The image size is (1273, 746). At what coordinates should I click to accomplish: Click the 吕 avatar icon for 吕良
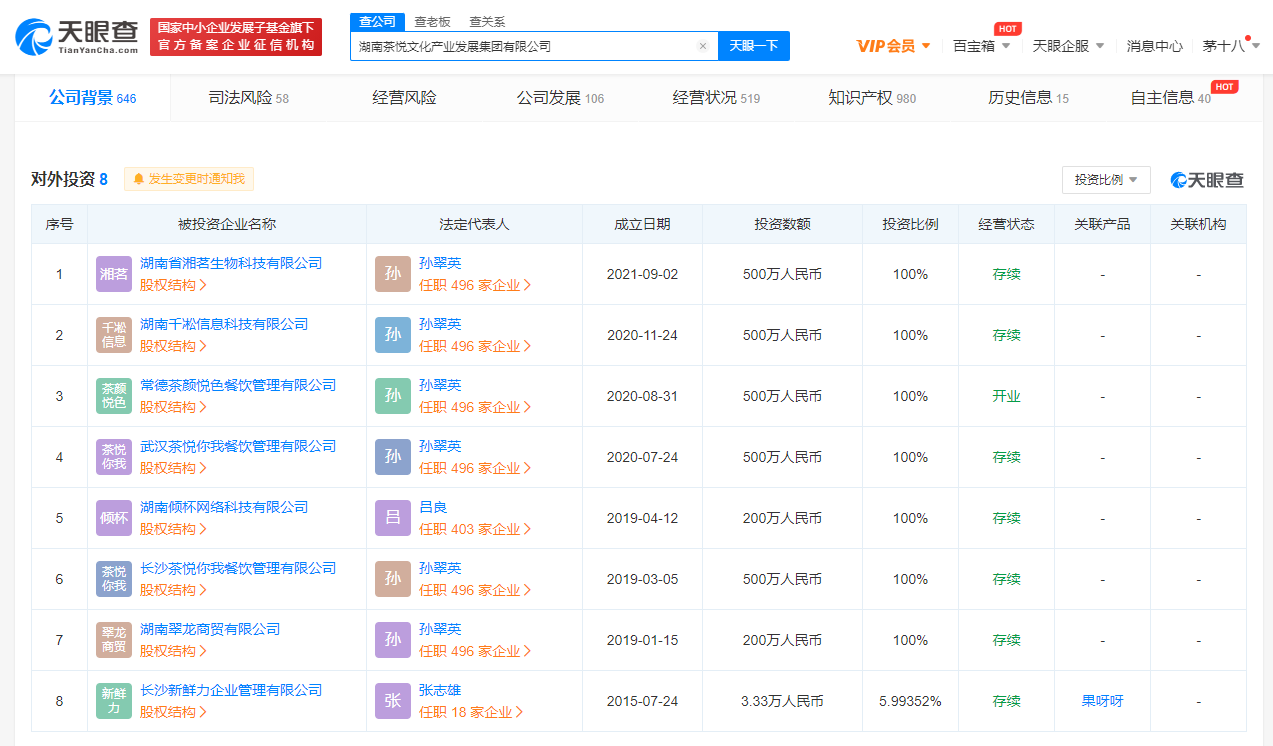tap(393, 518)
